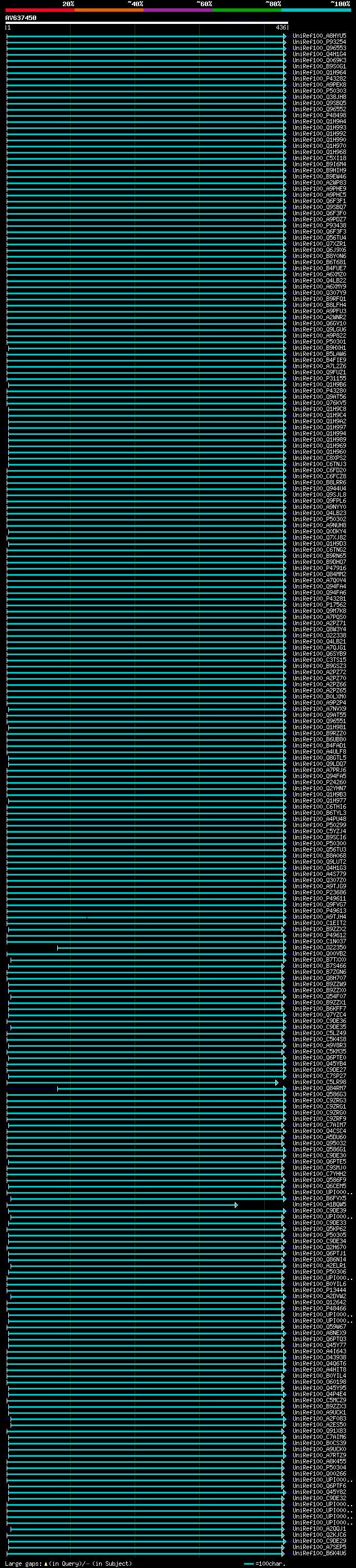Select the UniRef100_A9PEK8 entry
356x1568 pixels.
[319, 85]
